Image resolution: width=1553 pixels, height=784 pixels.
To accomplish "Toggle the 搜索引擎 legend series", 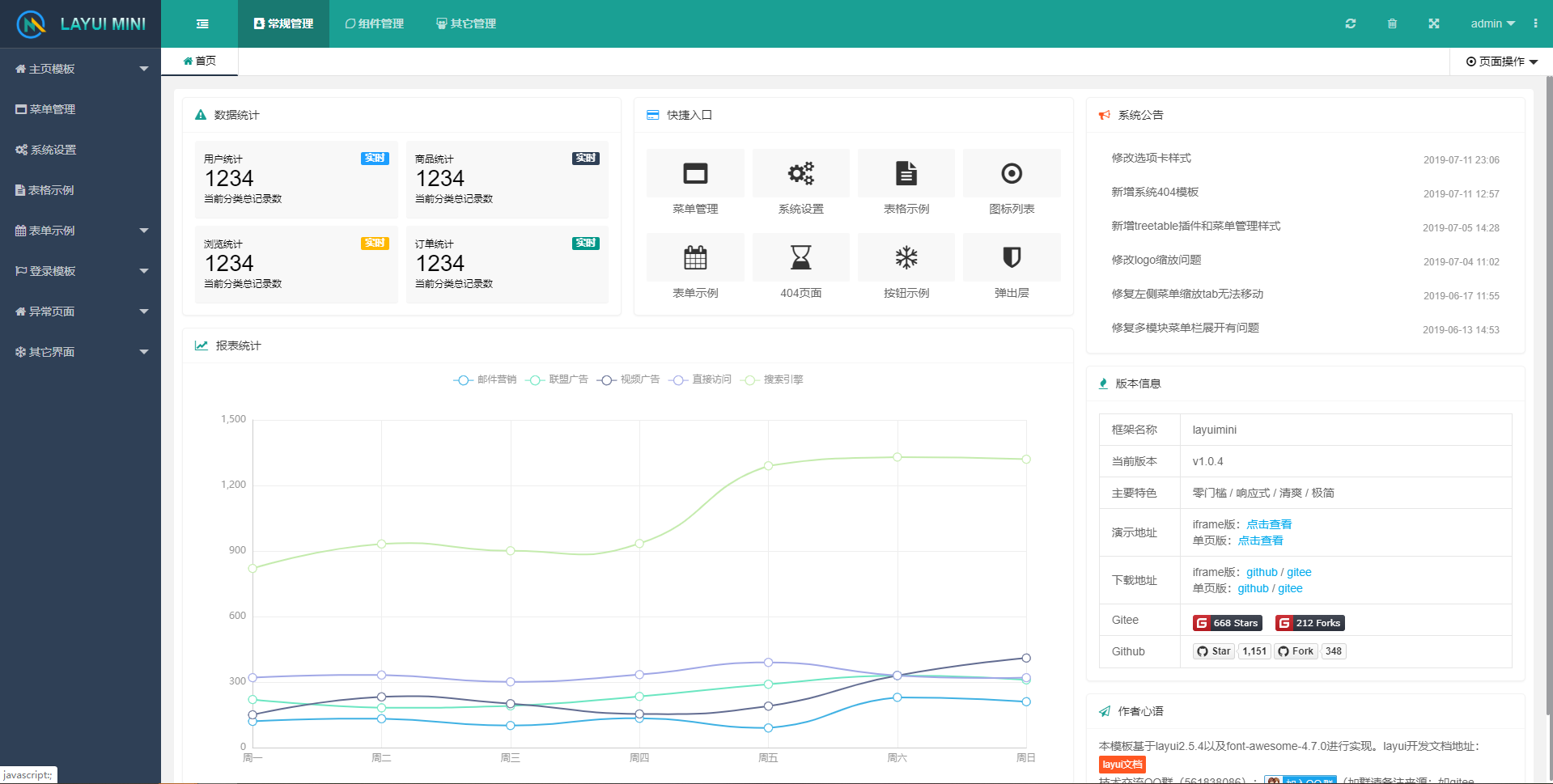I will [771, 379].
